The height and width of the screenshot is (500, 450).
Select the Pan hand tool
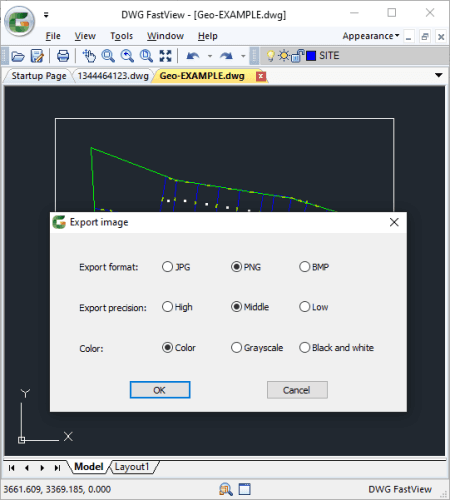coord(89,56)
